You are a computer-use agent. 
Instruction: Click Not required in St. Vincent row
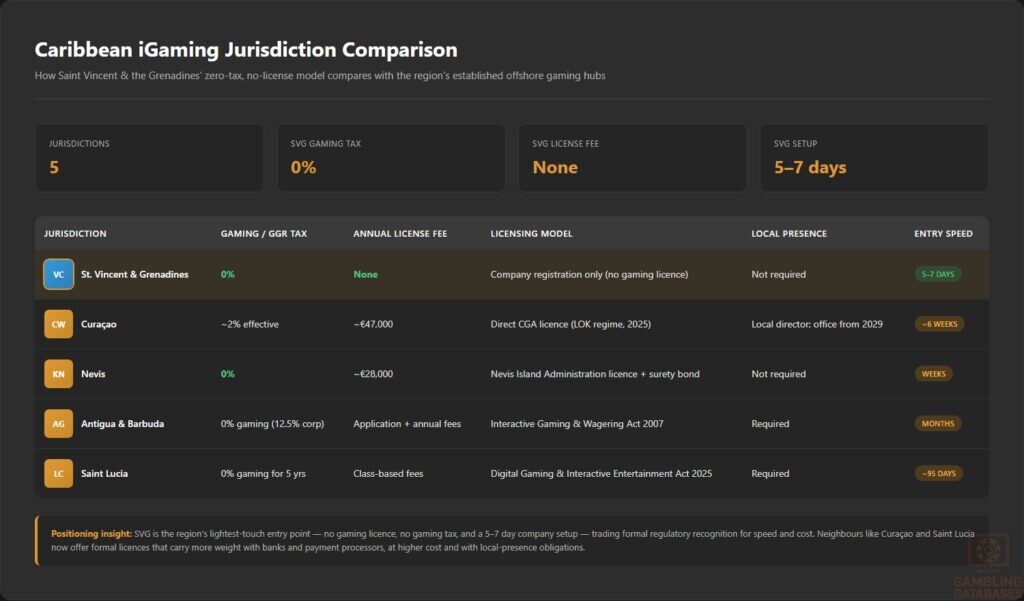[778, 274]
